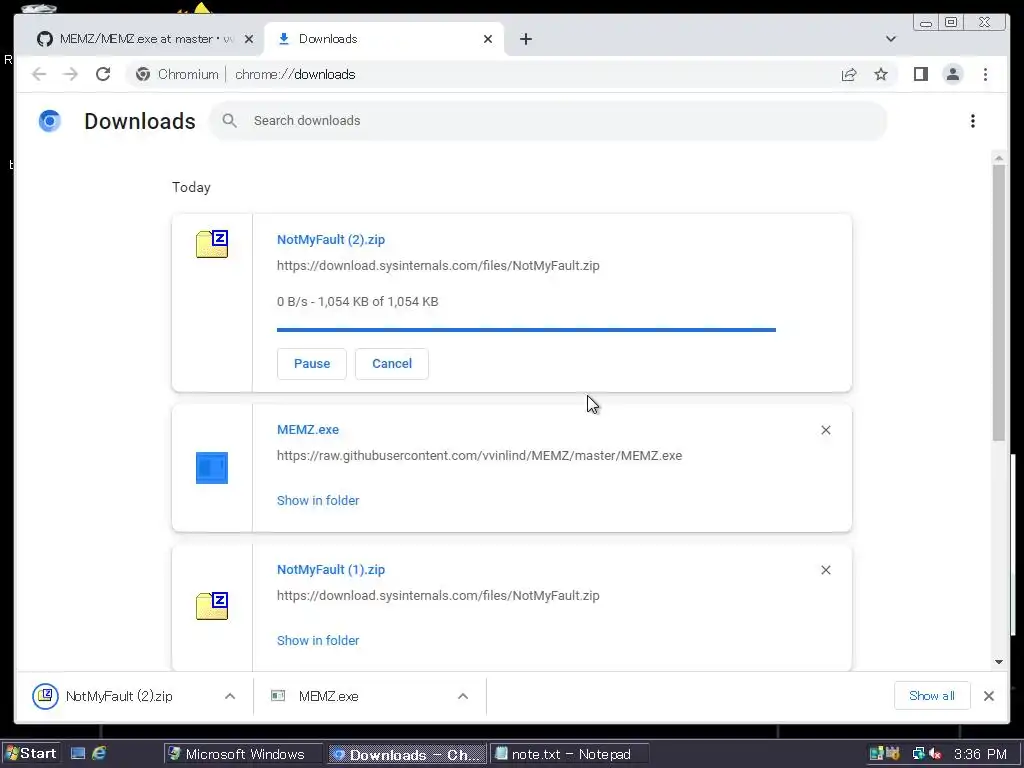Click the MEMZ.exe file icon in list
The width and height of the screenshot is (1024, 768).
212,468
